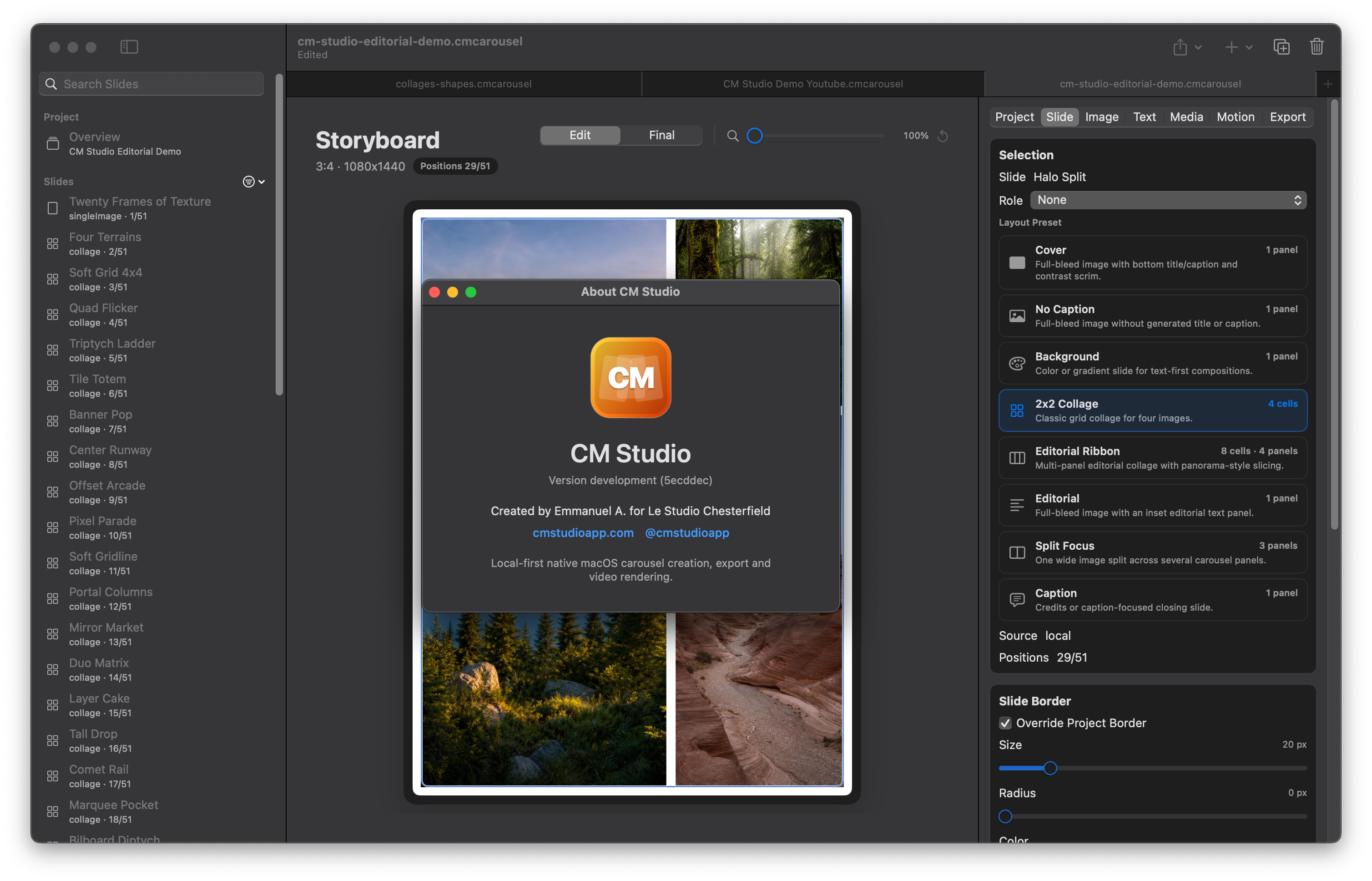Expand the share options chevron
Viewport: 1372px width, 881px height.
coord(1198,47)
